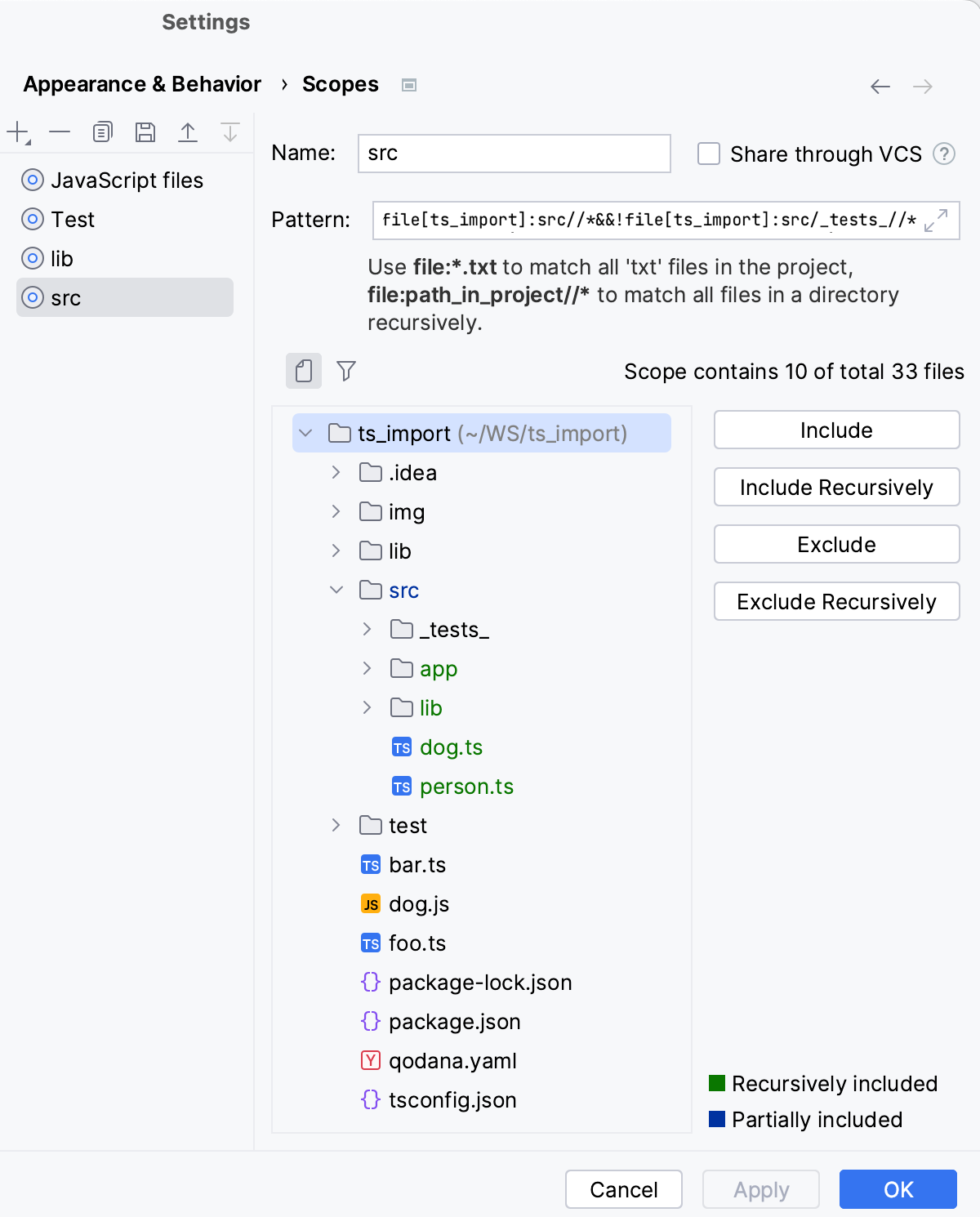Remove the selected scope using the minus icon
980x1217 pixels.
coord(58,132)
